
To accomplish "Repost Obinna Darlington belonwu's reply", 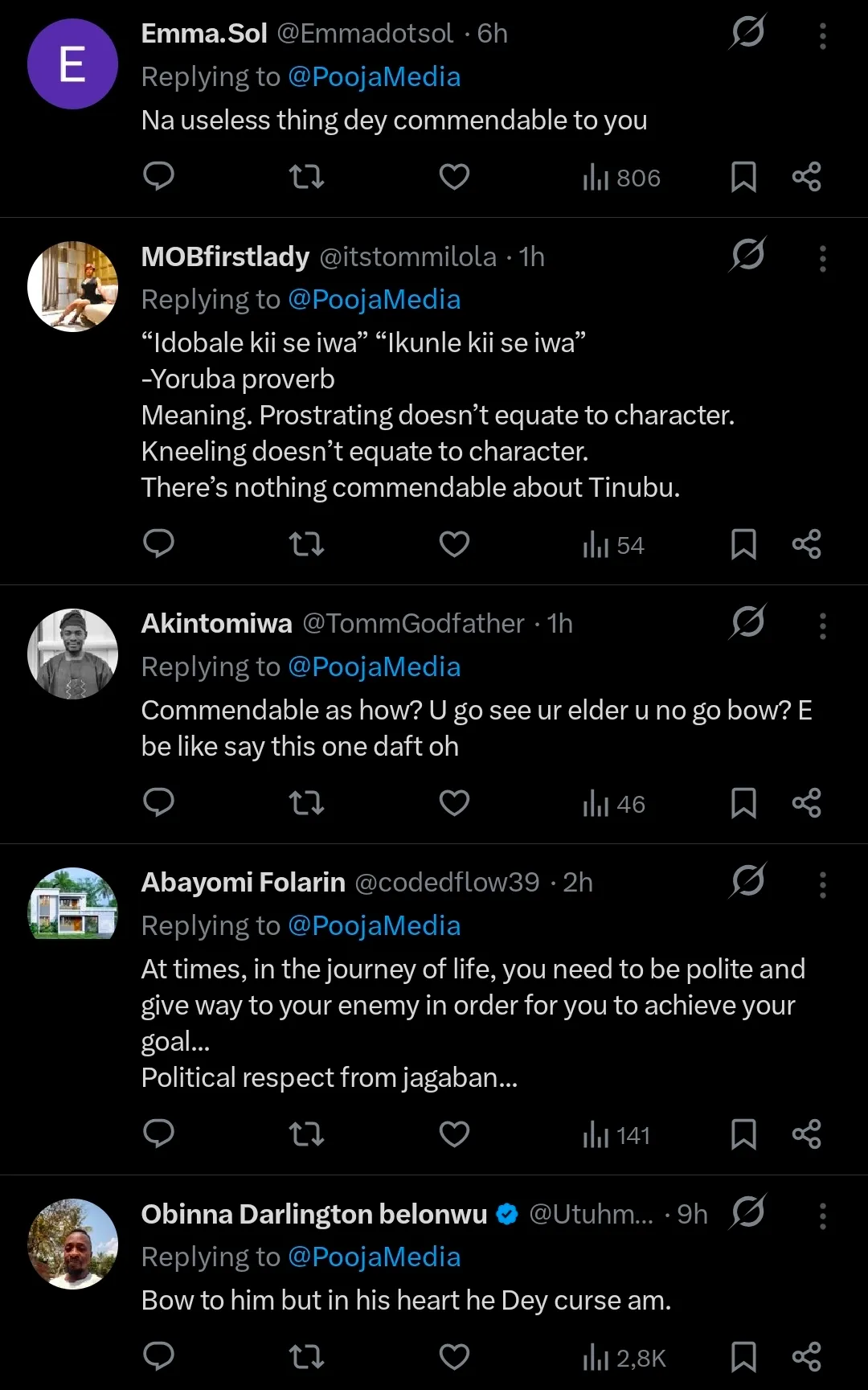I will pos(306,1357).
